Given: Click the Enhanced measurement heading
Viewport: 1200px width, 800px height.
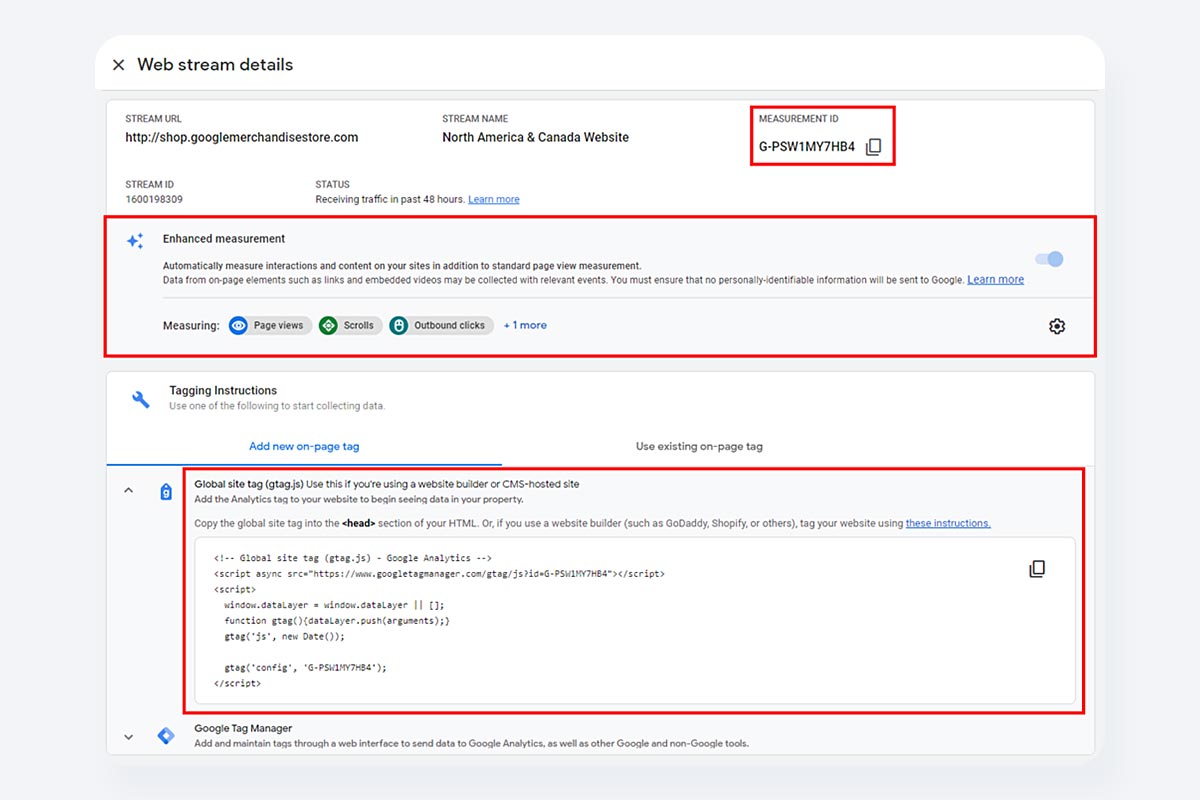Looking at the screenshot, I should pos(224,239).
